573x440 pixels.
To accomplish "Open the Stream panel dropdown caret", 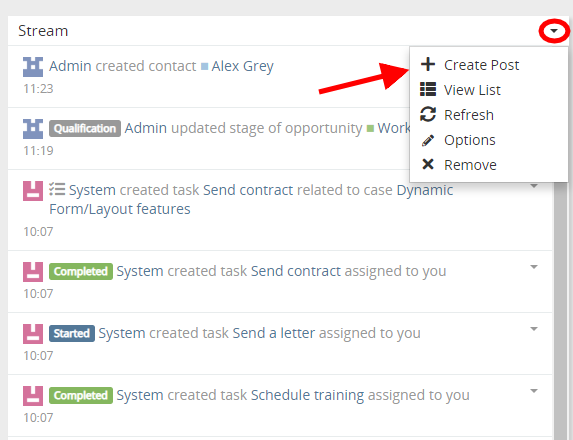I will 554,31.
